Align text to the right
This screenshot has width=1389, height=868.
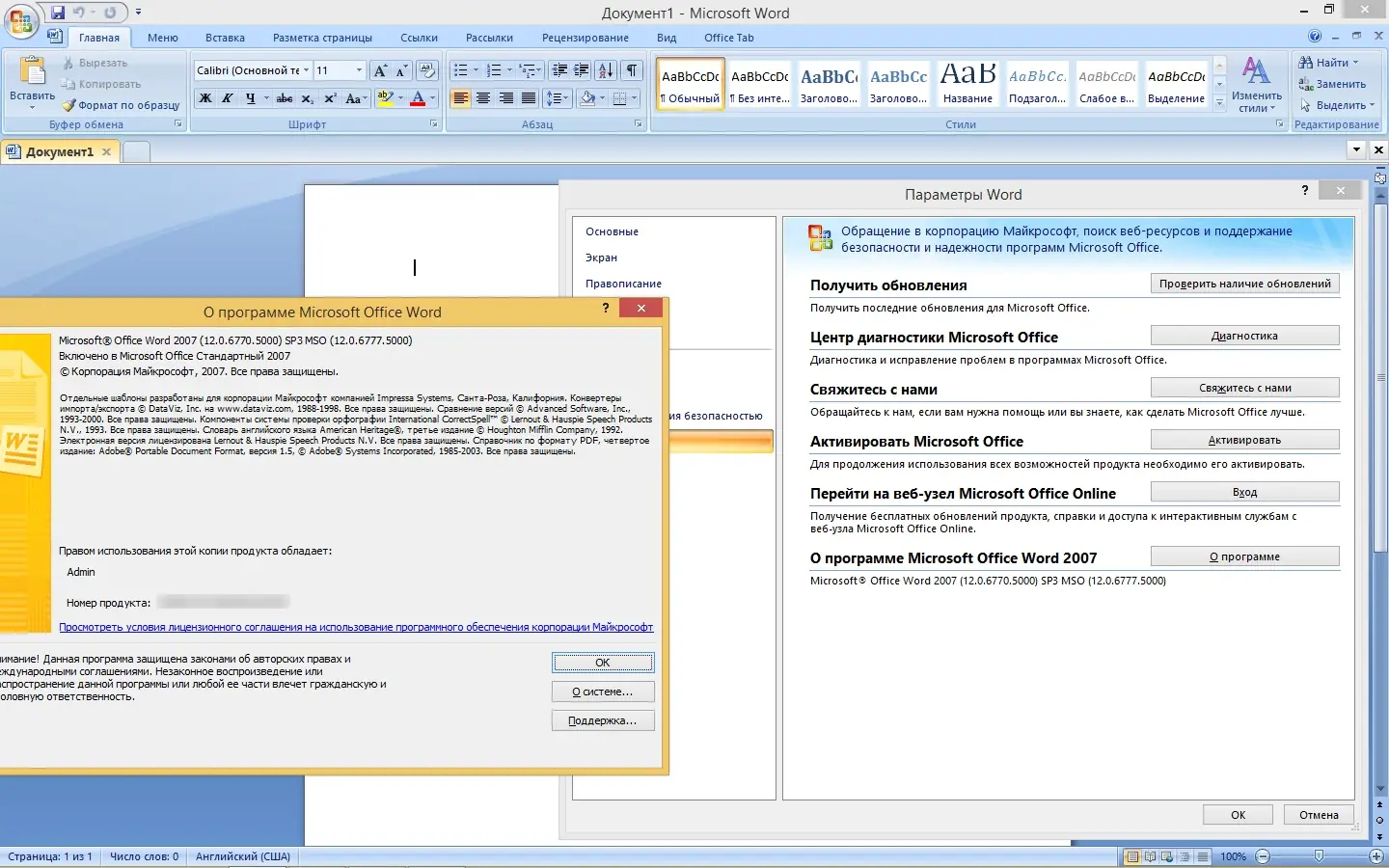[506, 98]
